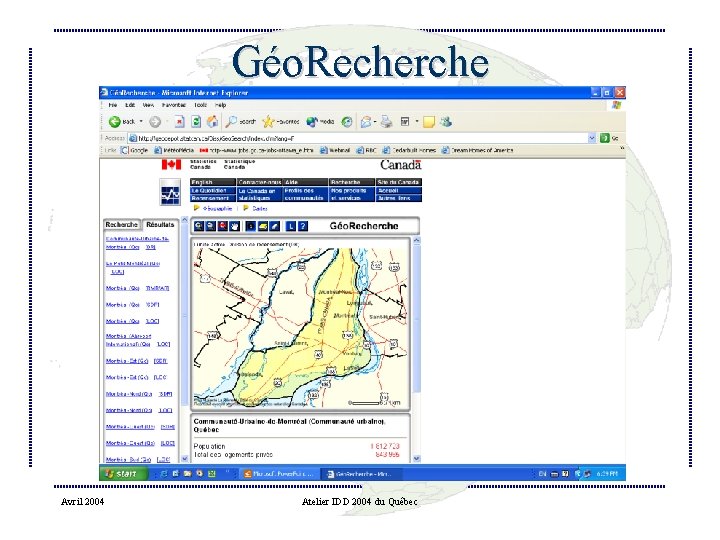720x540 pixels.
Task: Click the Forward arrow button
Action: pyautogui.click(x=155, y=122)
